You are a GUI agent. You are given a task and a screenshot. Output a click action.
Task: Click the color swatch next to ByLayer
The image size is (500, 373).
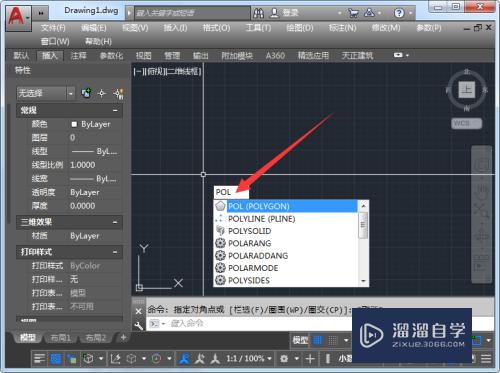pos(74,124)
